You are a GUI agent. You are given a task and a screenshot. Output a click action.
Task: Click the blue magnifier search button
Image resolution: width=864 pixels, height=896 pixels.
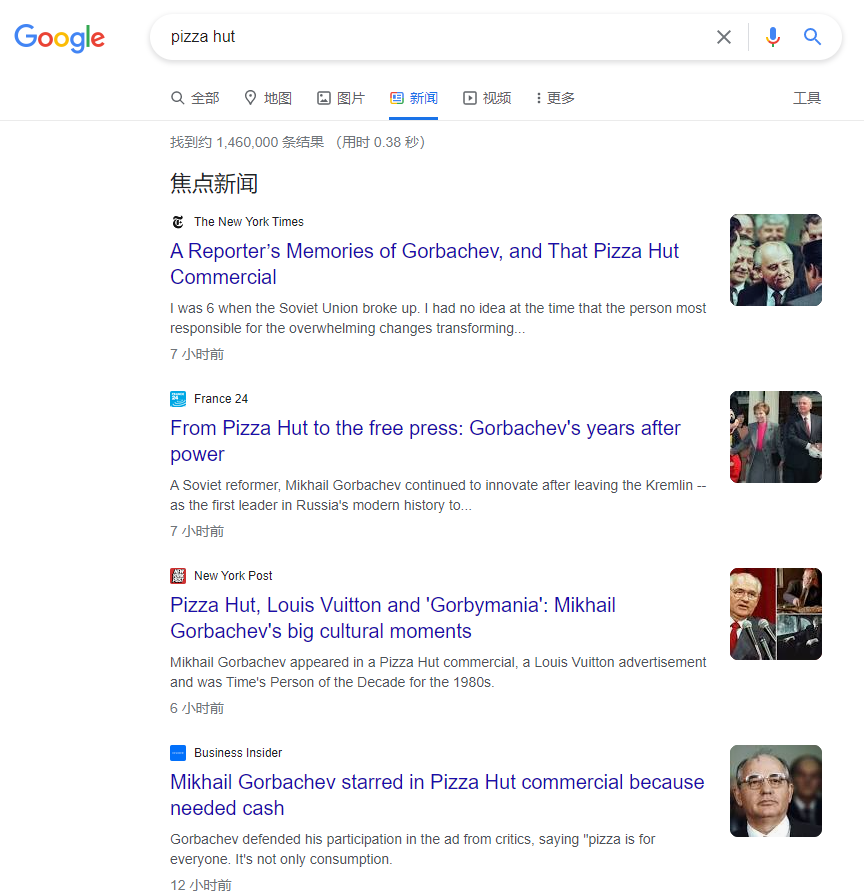812,37
